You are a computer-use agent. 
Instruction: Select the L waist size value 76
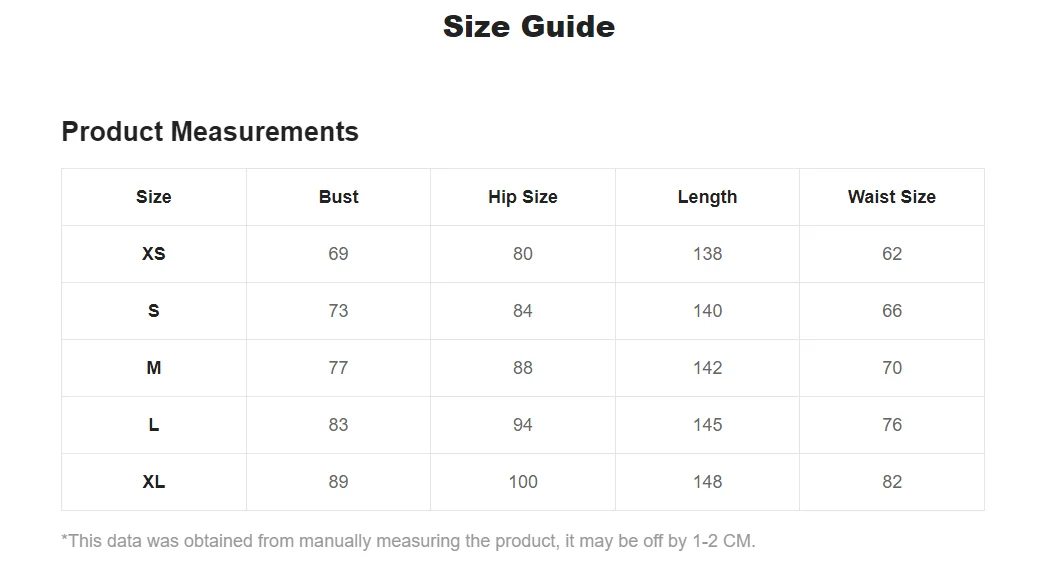point(892,425)
